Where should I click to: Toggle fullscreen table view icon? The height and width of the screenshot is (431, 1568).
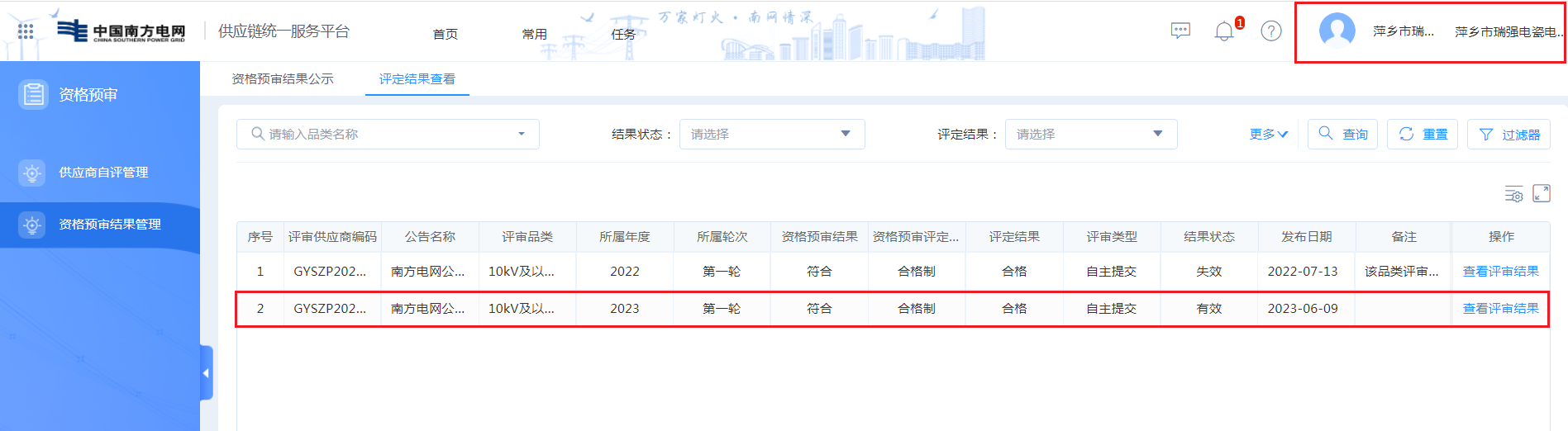[x=1541, y=193]
